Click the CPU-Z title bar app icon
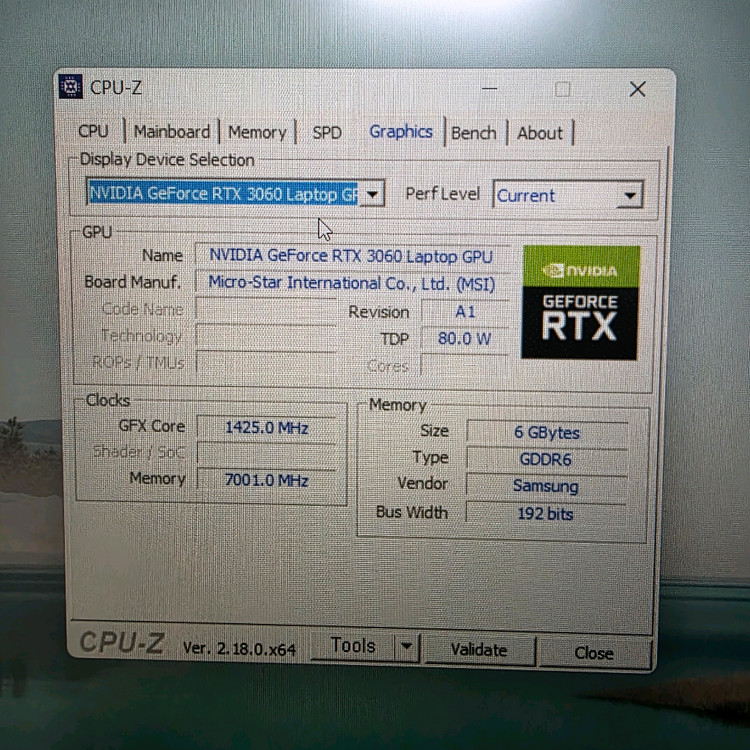The width and height of the screenshot is (750, 750). [x=70, y=87]
